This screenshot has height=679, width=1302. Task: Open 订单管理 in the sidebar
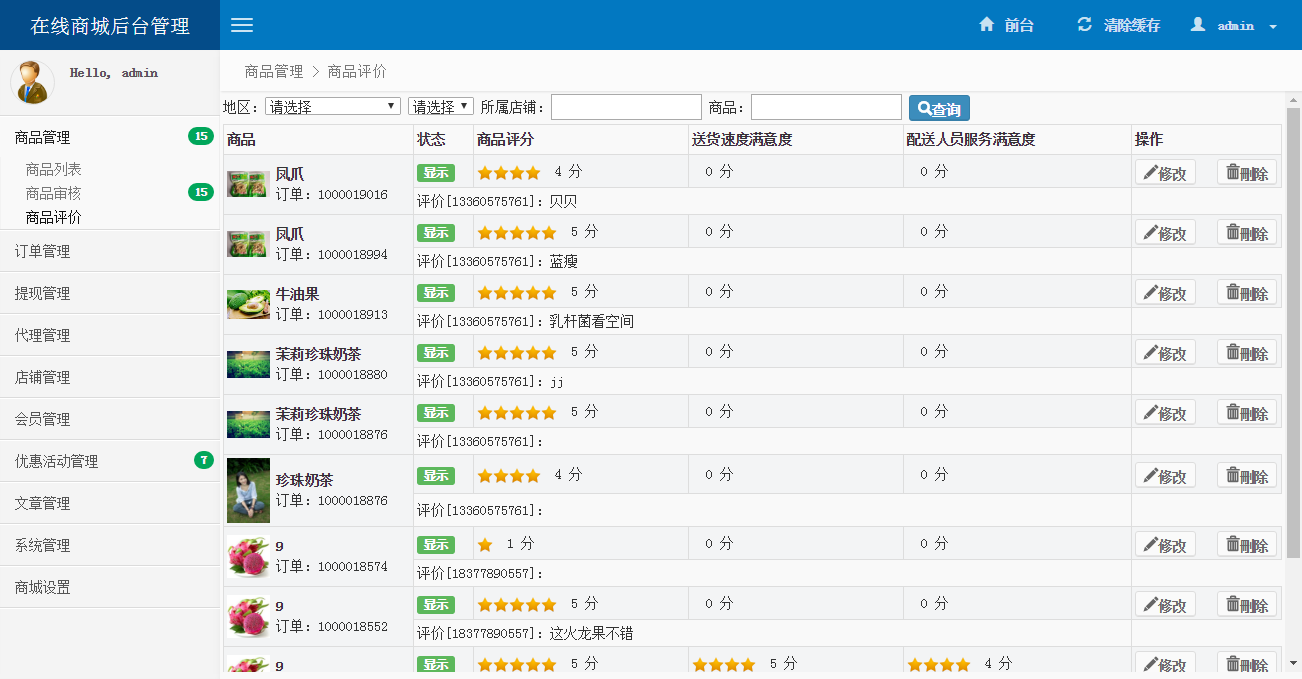click(43, 251)
